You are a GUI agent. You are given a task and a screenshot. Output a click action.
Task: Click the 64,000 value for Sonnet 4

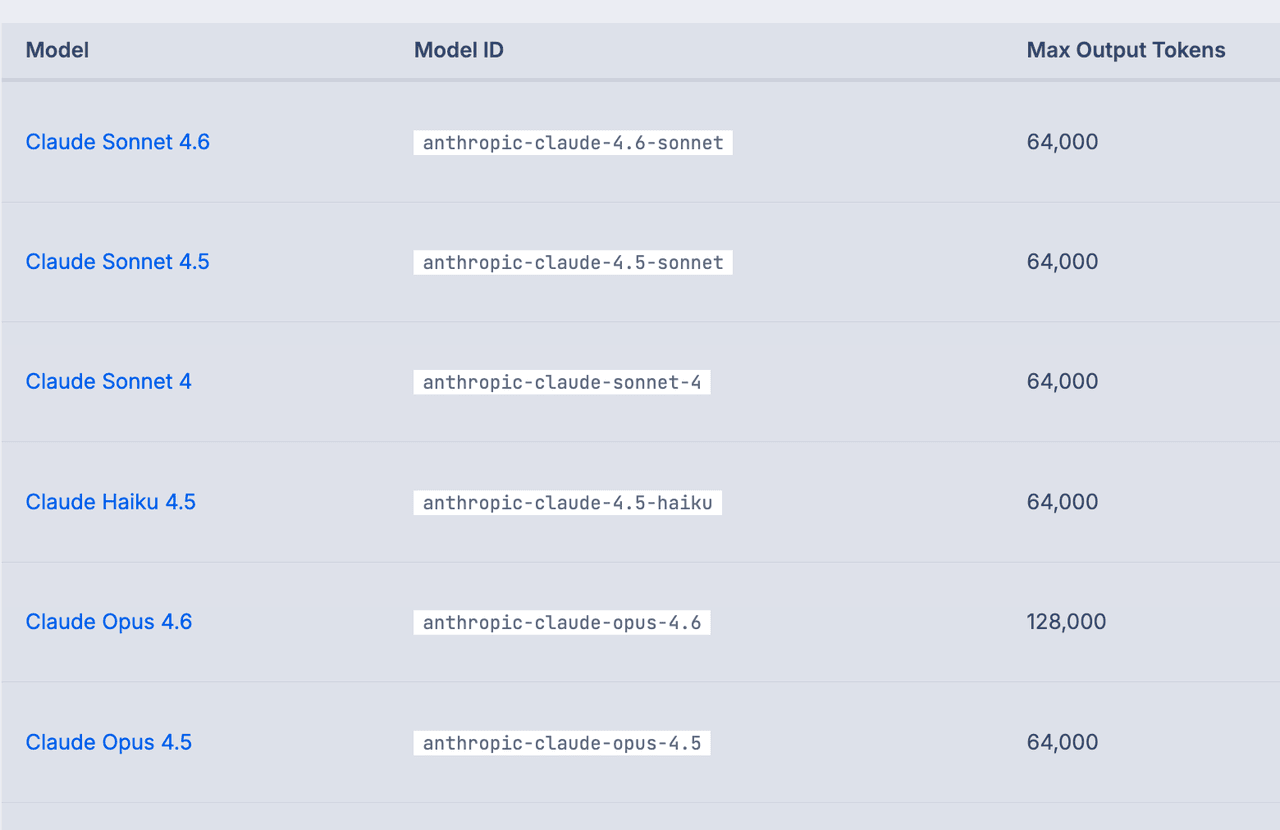click(x=1062, y=382)
